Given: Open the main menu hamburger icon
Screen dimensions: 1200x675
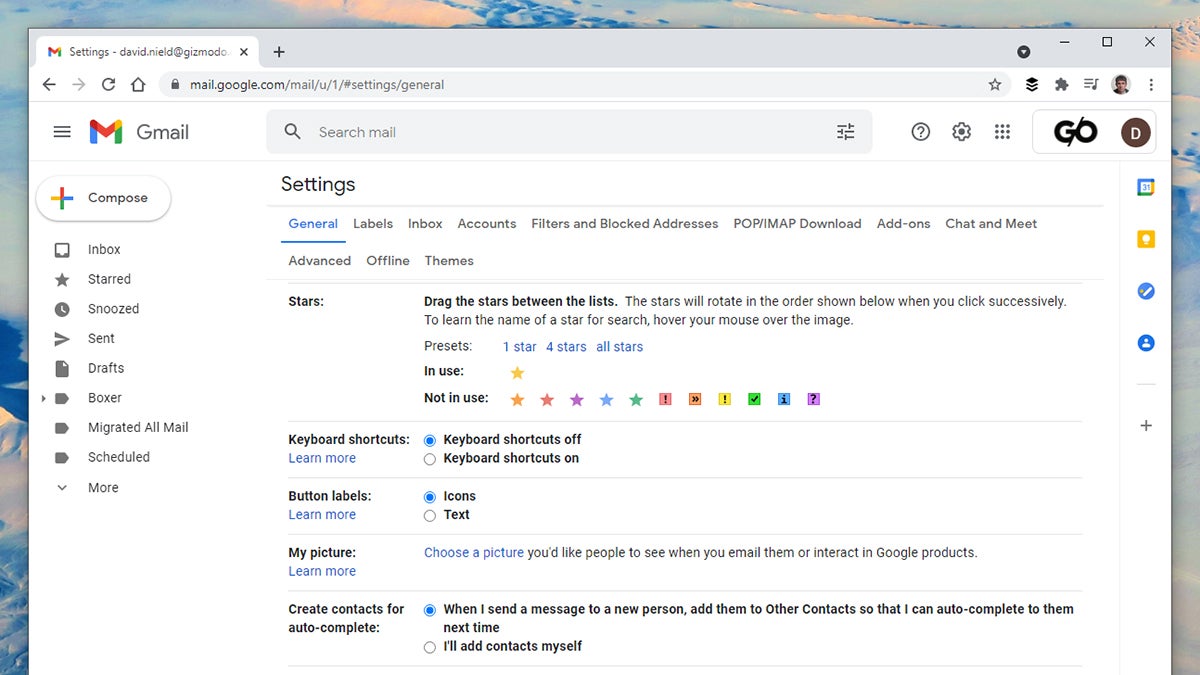Looking at the screenshot, I should click(62, 131).
